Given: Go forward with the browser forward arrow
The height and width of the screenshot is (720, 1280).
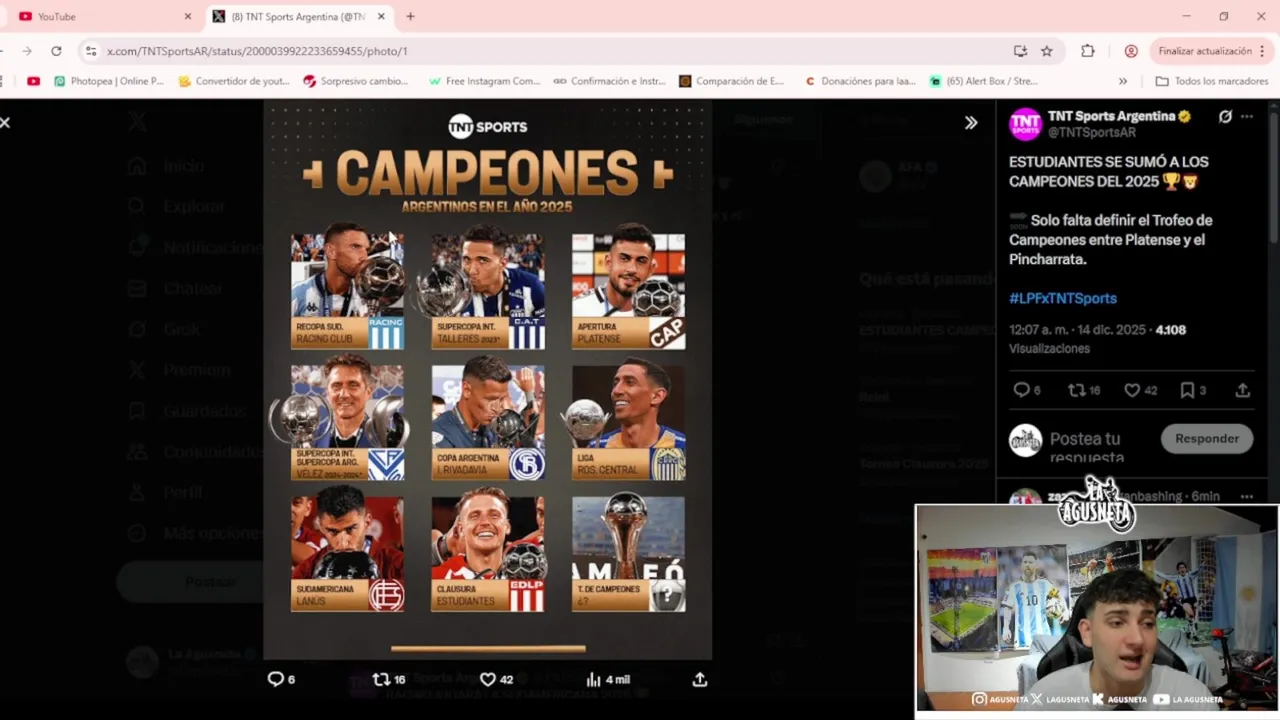Looking at the screenshot, I should click(x=27, y=51).
